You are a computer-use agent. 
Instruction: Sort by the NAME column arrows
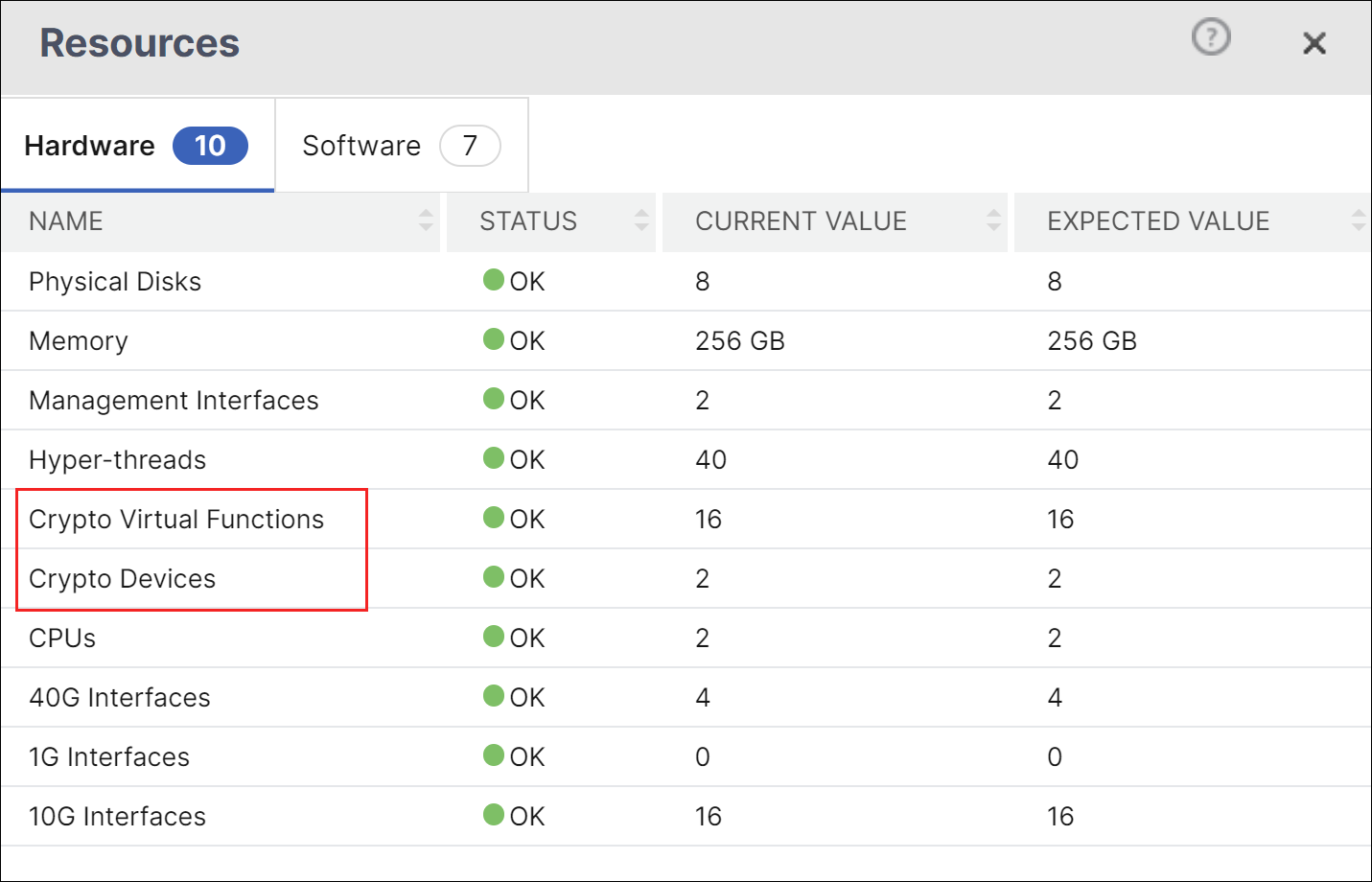tap(426, 220)
